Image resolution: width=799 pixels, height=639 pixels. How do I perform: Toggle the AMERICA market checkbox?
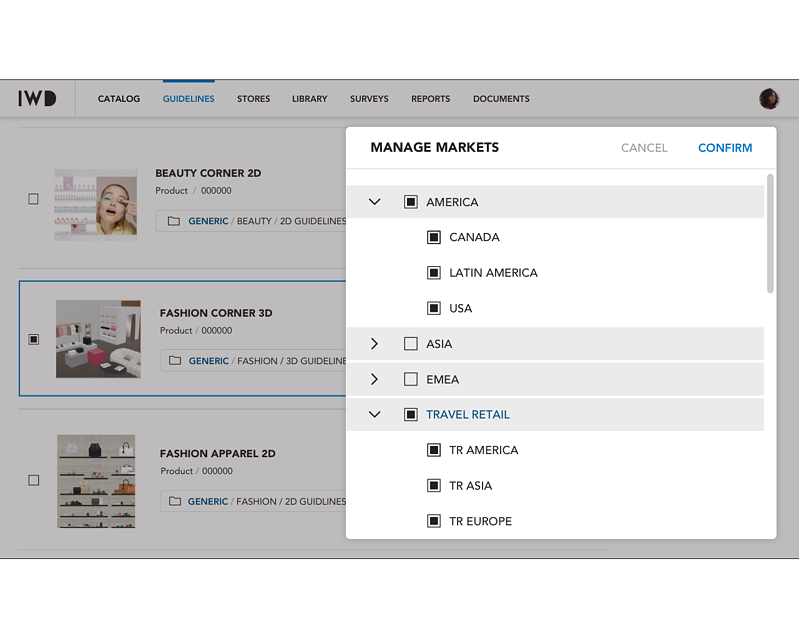411,202
